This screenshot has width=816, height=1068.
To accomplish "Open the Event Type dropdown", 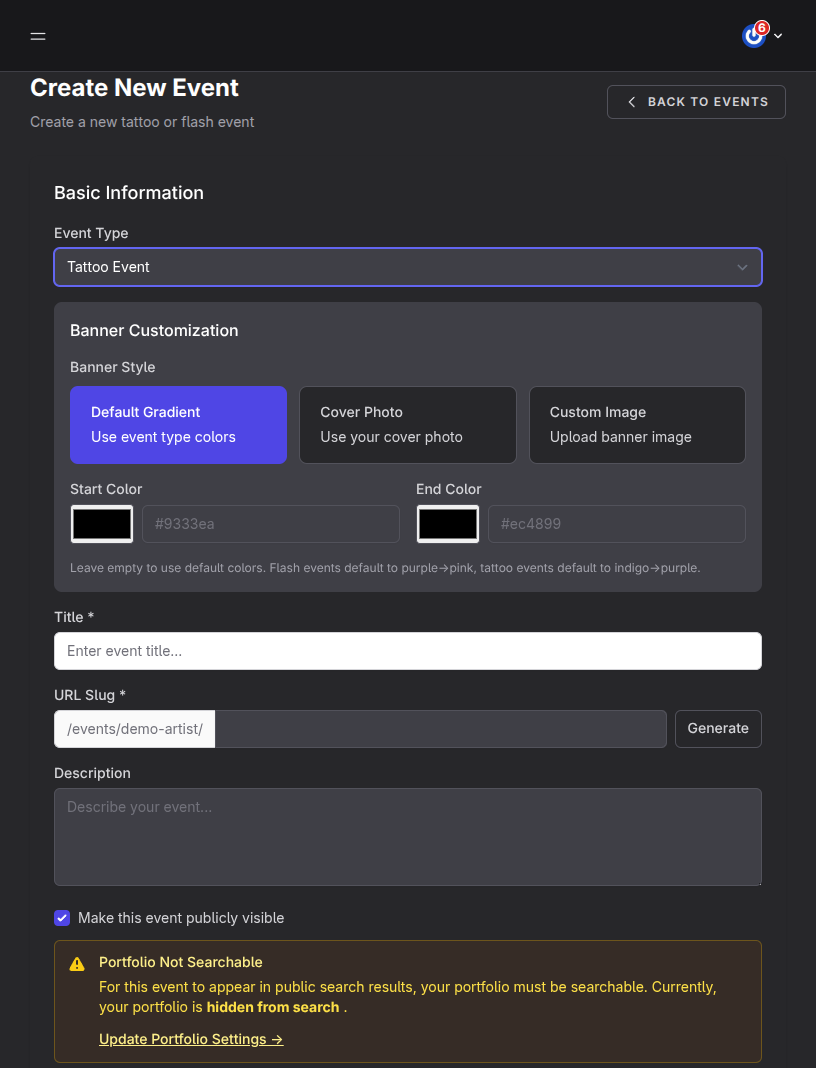I will click(408, 267).
